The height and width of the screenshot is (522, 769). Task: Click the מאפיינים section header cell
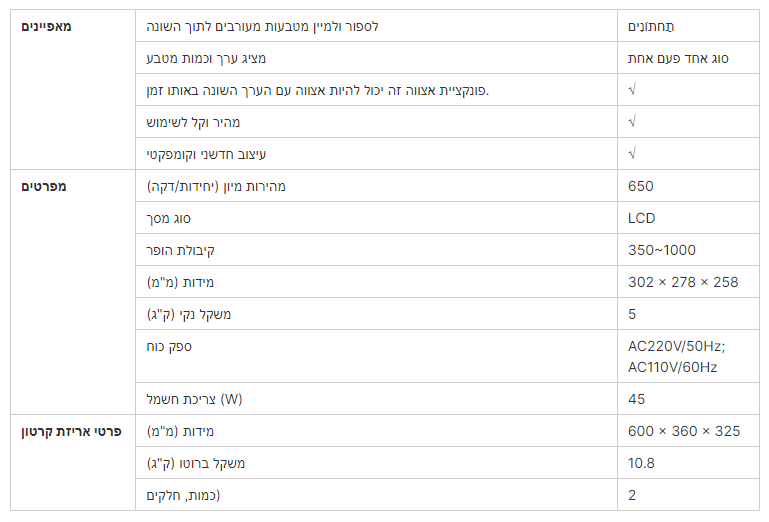(73, 89)
